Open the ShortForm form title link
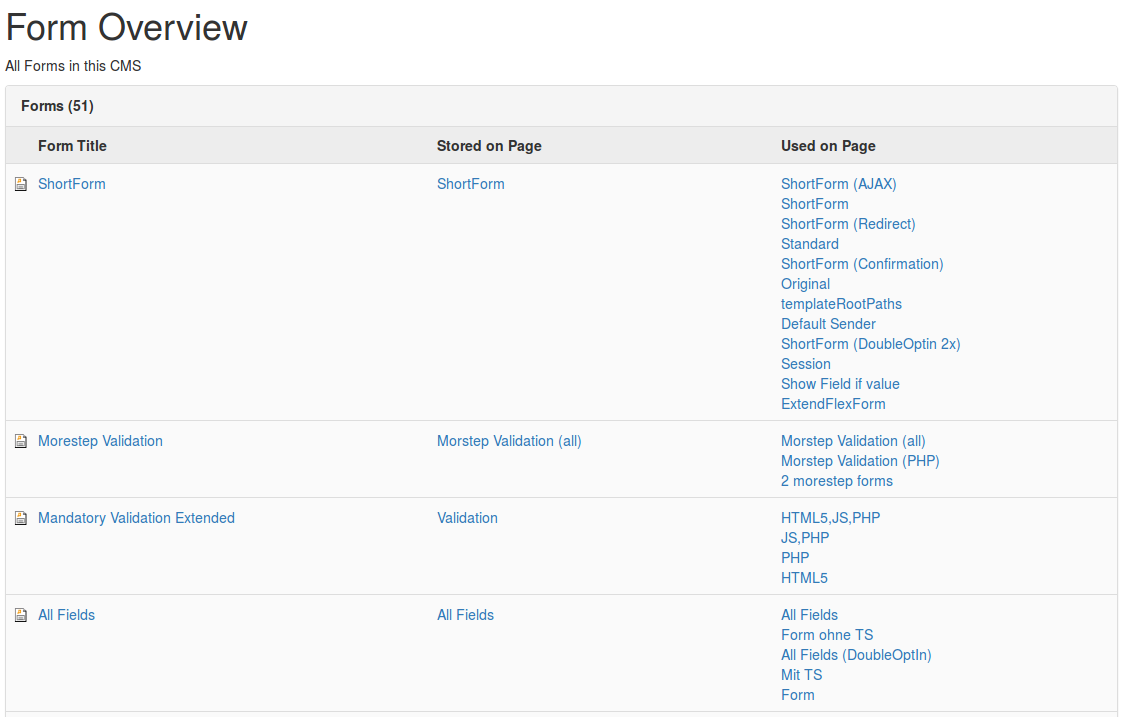The image size is (1121, 717). pyautogui.click(x=71, y=184)
